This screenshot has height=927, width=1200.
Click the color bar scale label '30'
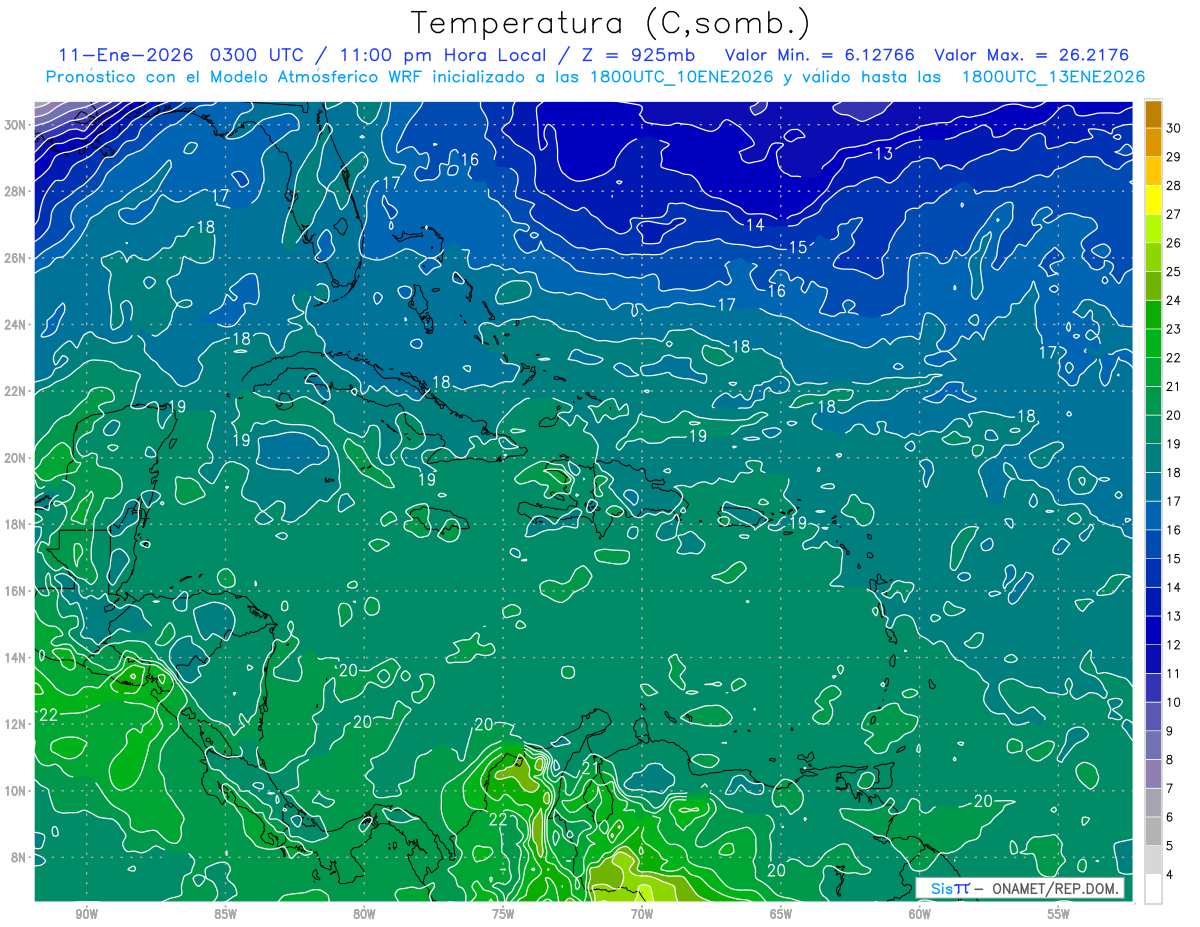click(x=1173, y=128)
